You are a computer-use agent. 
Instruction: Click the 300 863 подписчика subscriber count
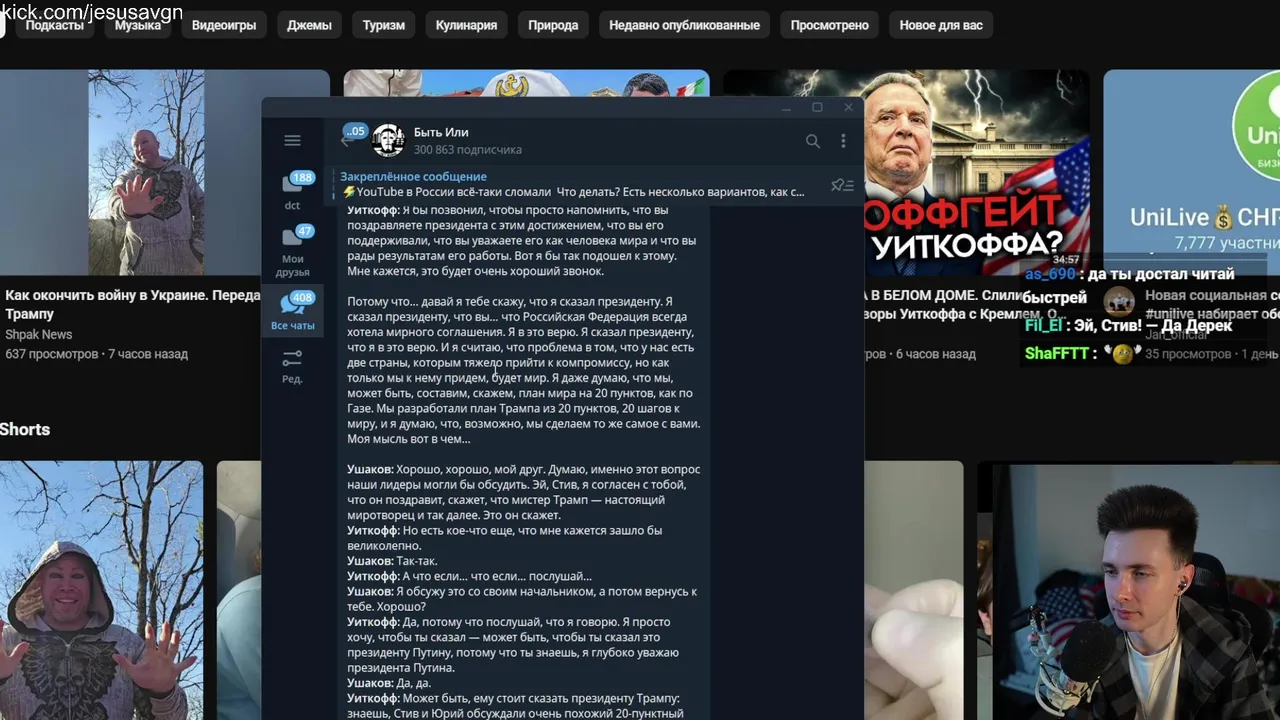point(467,150)
